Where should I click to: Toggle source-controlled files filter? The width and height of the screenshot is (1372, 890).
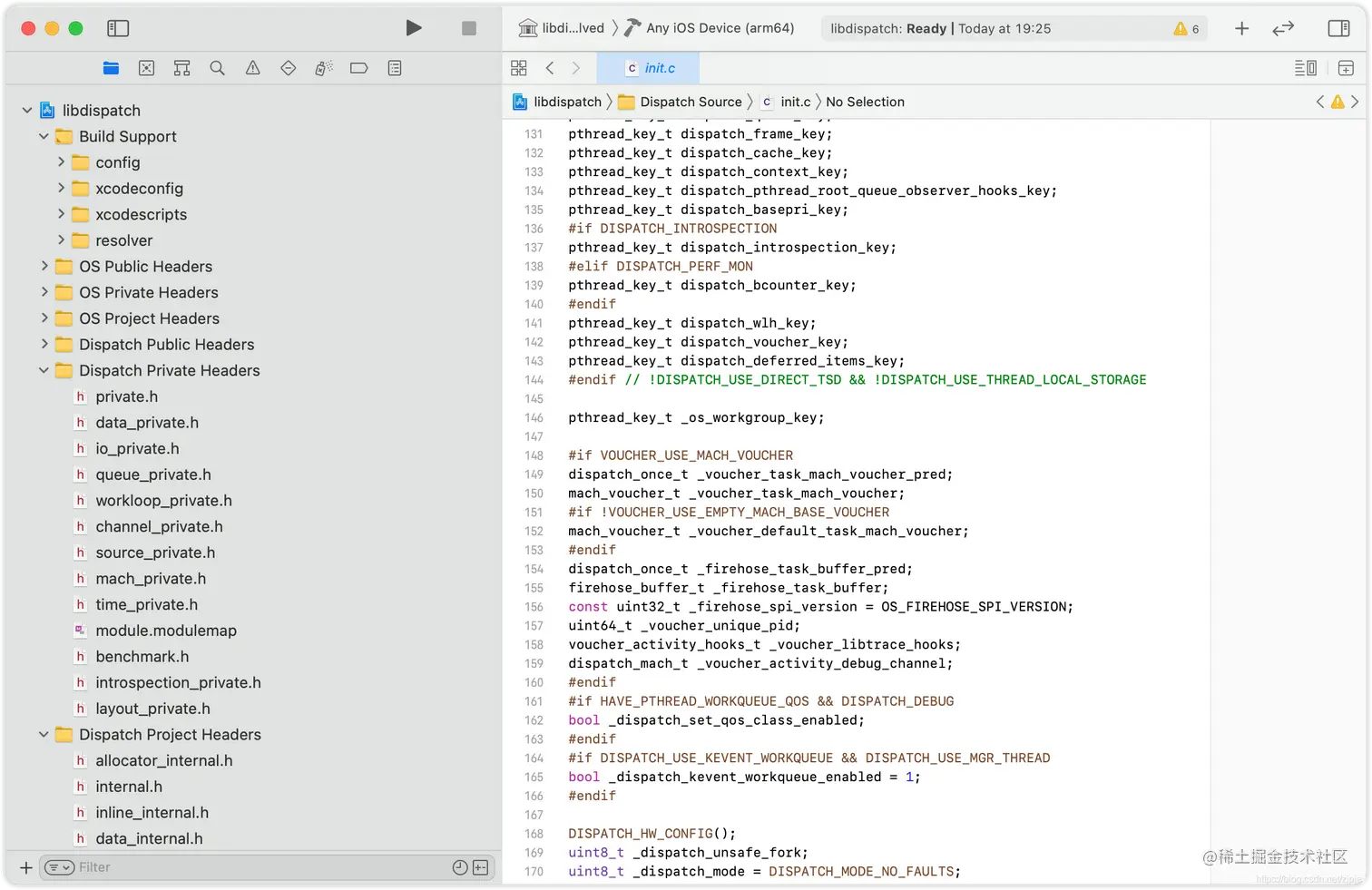[481, 868]
